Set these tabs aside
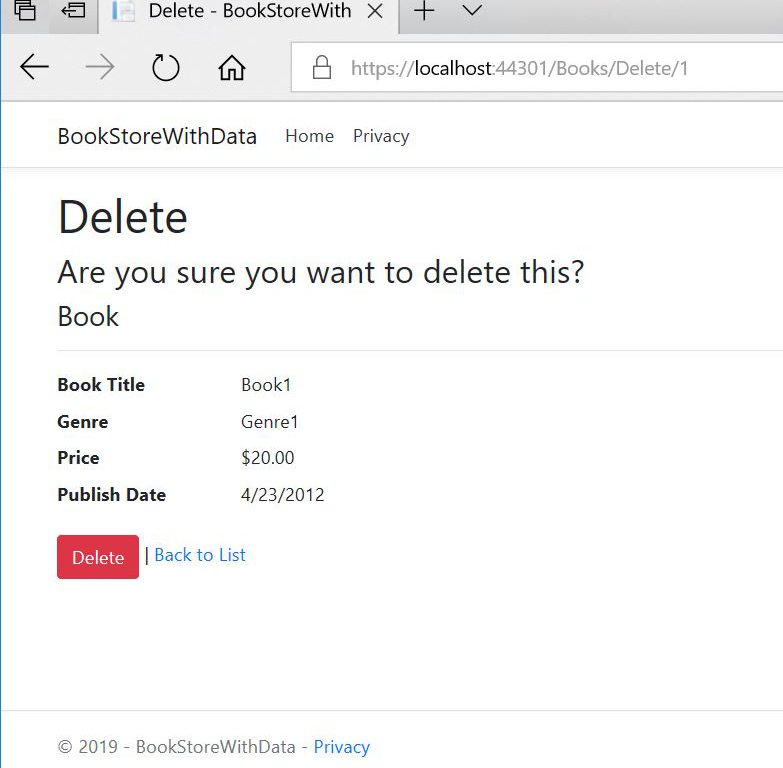 (x=73, y=12)
